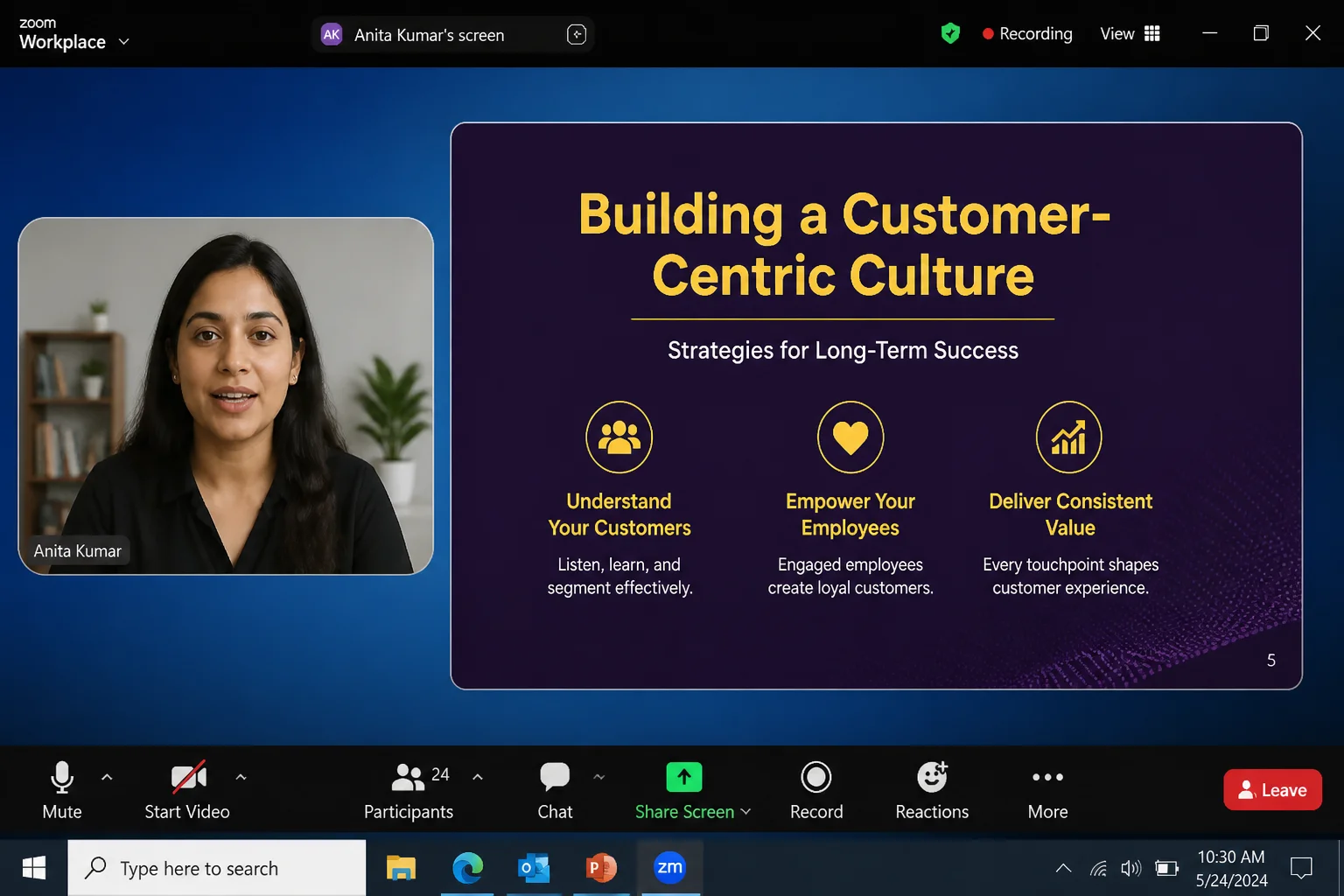The height and width of the screenshot is (896, 1344).
Task: Open File Explorer from the taskbar
Action: pos(401,868)
